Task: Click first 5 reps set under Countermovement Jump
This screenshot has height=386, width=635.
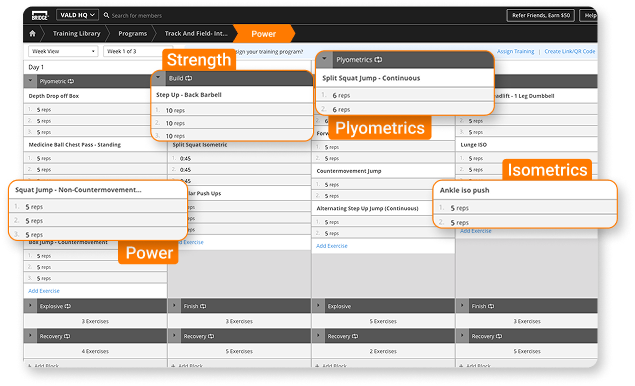Action: point(383,184)
